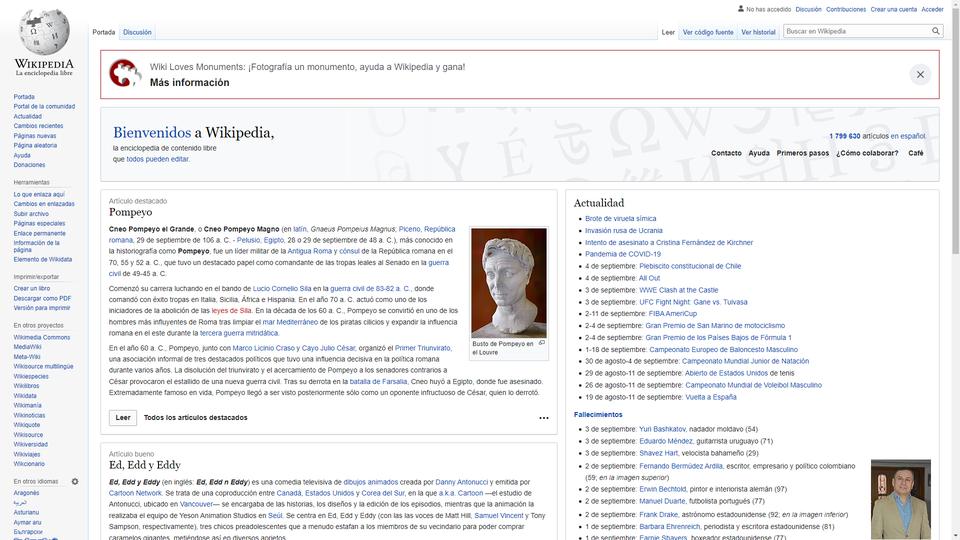This screenshot has height=540, width=960.
Task: Open Brote de viruela símica news
Action: click(620, 219)
